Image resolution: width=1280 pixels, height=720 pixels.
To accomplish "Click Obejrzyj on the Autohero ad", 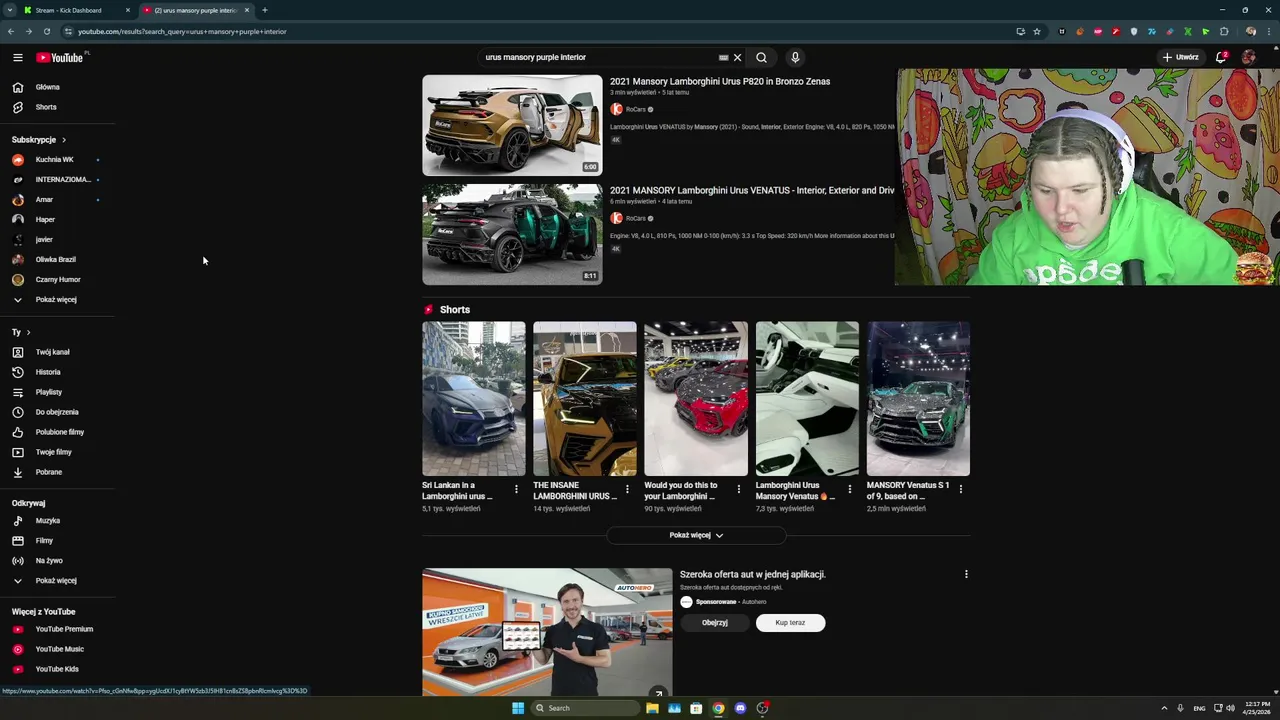I will pyautogui.click(x=714, y=622).
